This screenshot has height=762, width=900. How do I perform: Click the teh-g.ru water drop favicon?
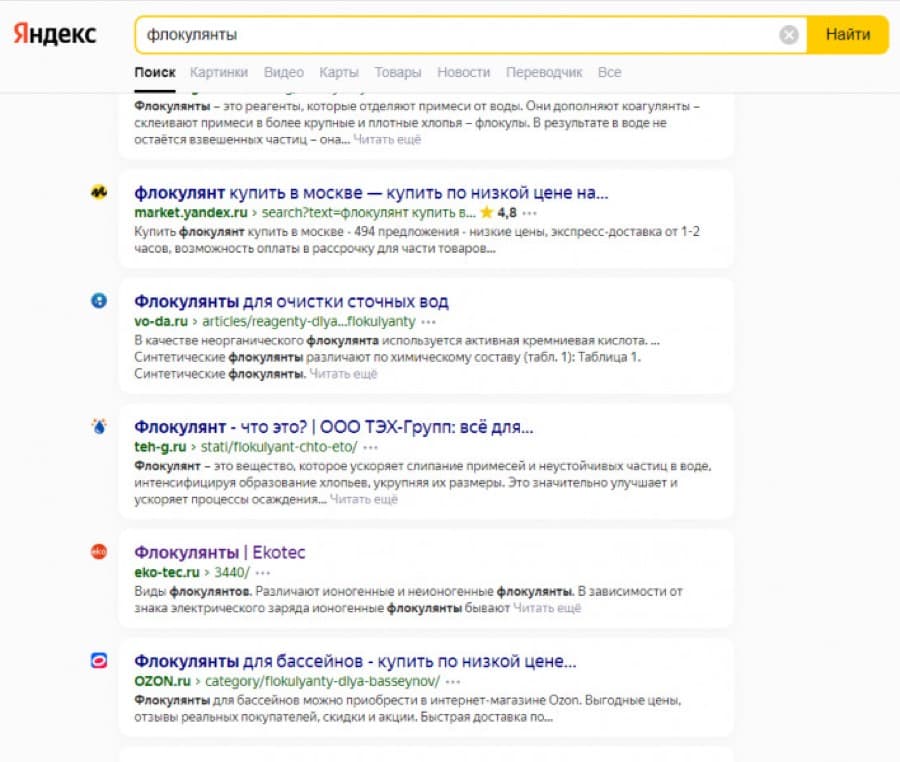99,426
